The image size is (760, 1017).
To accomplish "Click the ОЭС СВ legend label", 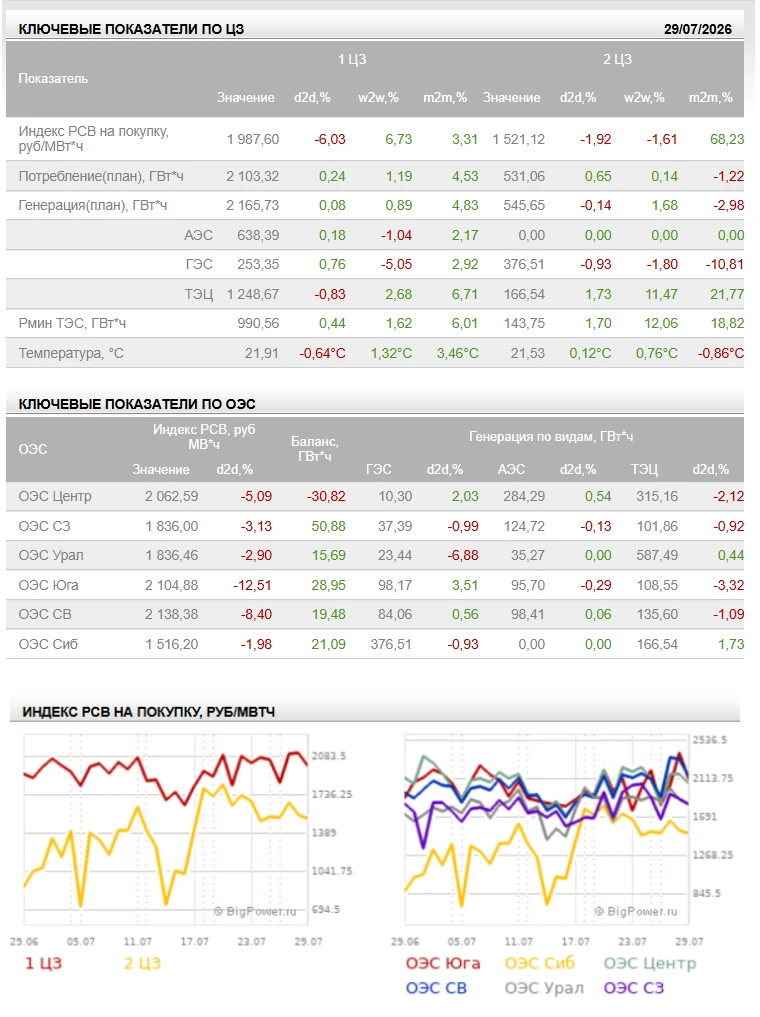I will [436, 988].
